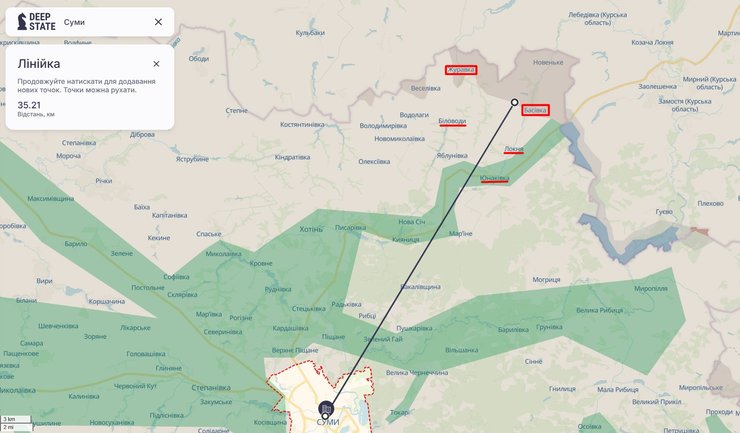
Task: Click the Суми city marker icon
Action: [x=326, y=408]
